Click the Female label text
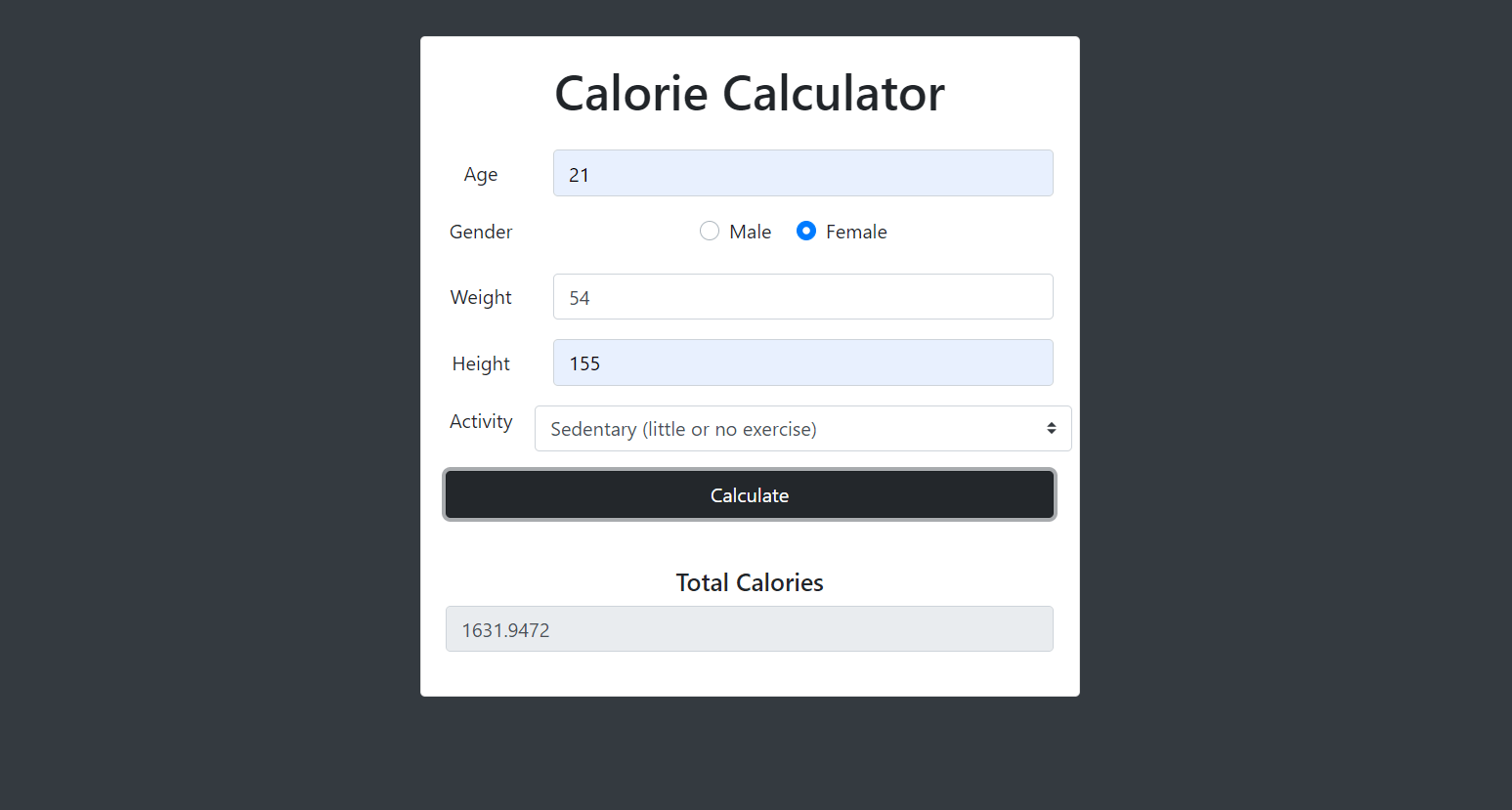Viewport: 1512px width, 810px height. coord(856,232)
